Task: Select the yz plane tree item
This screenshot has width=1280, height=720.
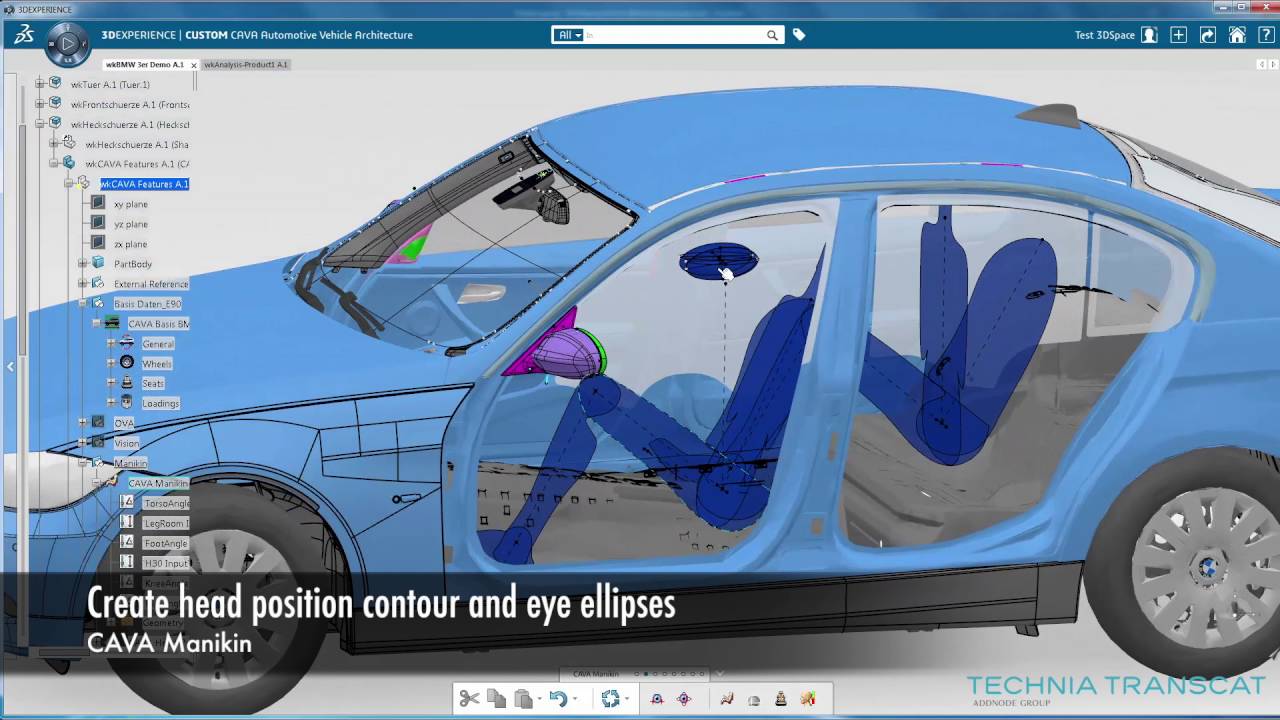Action: tap(131, 224)
